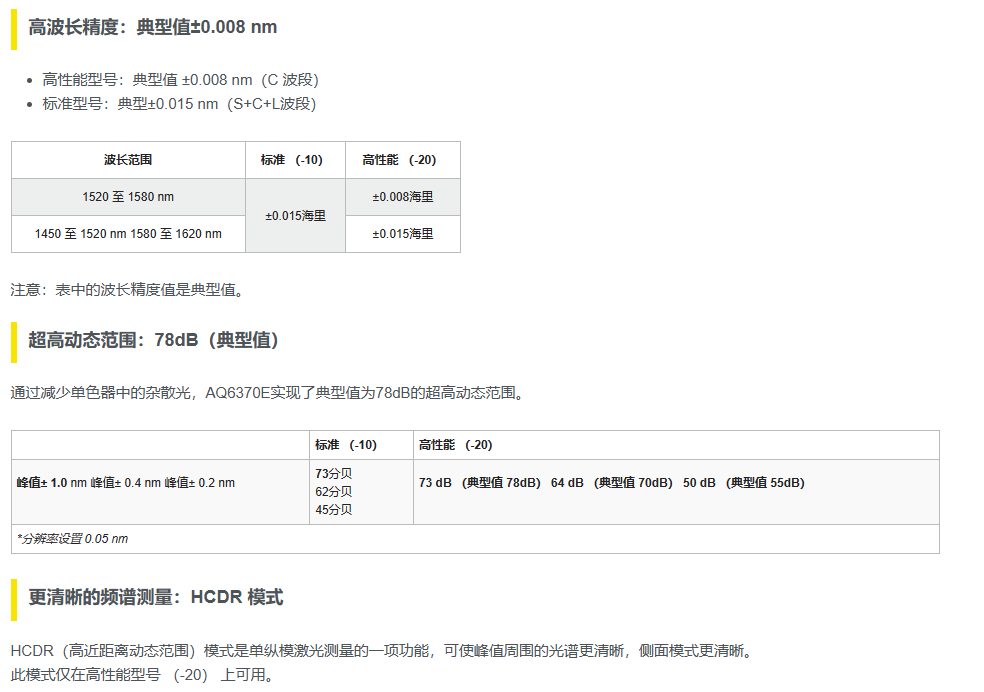
Task: Click the ±0.008海里 table cell
Action: click(401, 196)
